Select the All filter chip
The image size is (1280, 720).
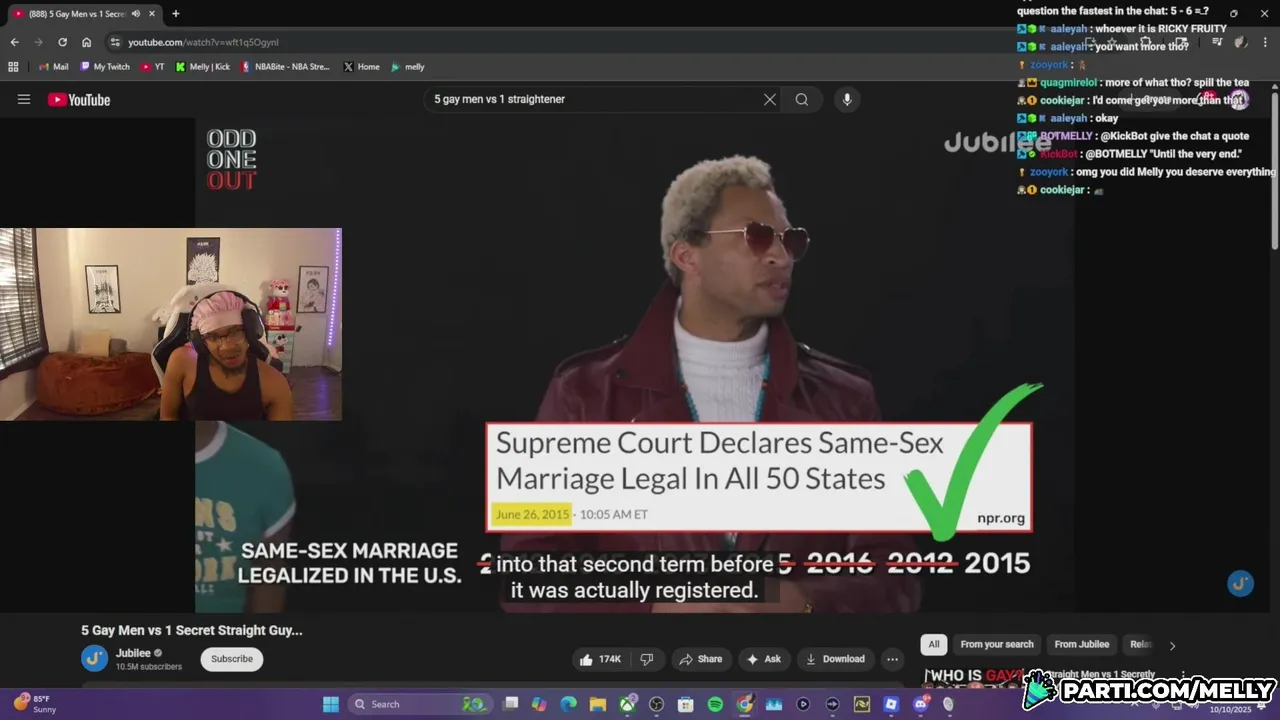[934, 645]
